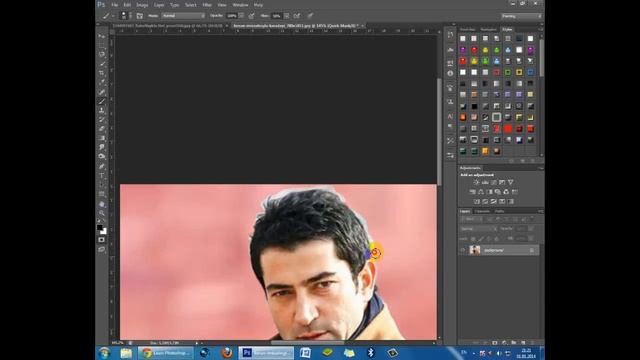Viewport: 640px width, 360px height.
Task: Open the Layers panel flyout menu
Action: coord(540,211)
